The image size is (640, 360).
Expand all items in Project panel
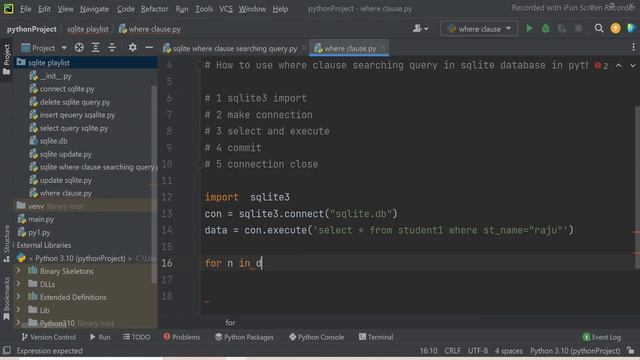[96, 48]
